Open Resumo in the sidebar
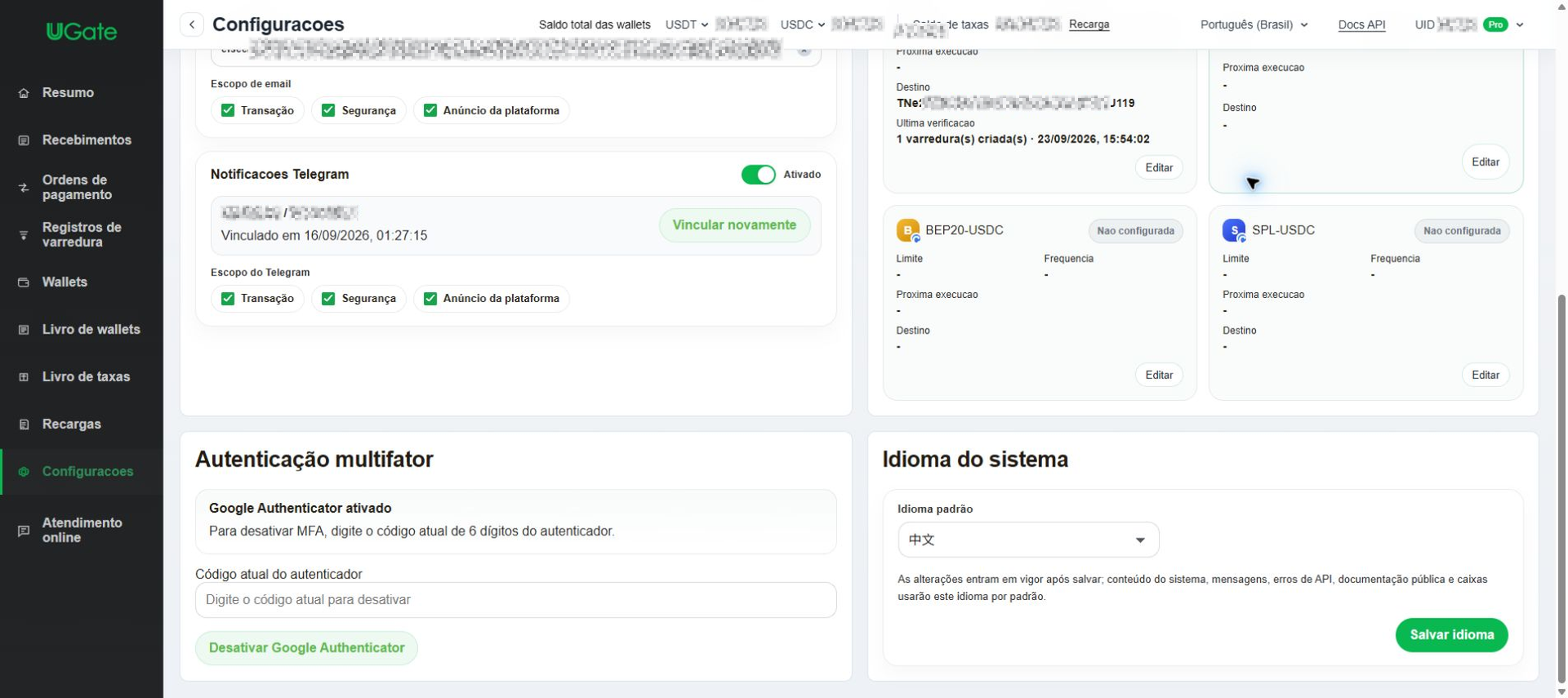1568x698 pixels. 68,93
